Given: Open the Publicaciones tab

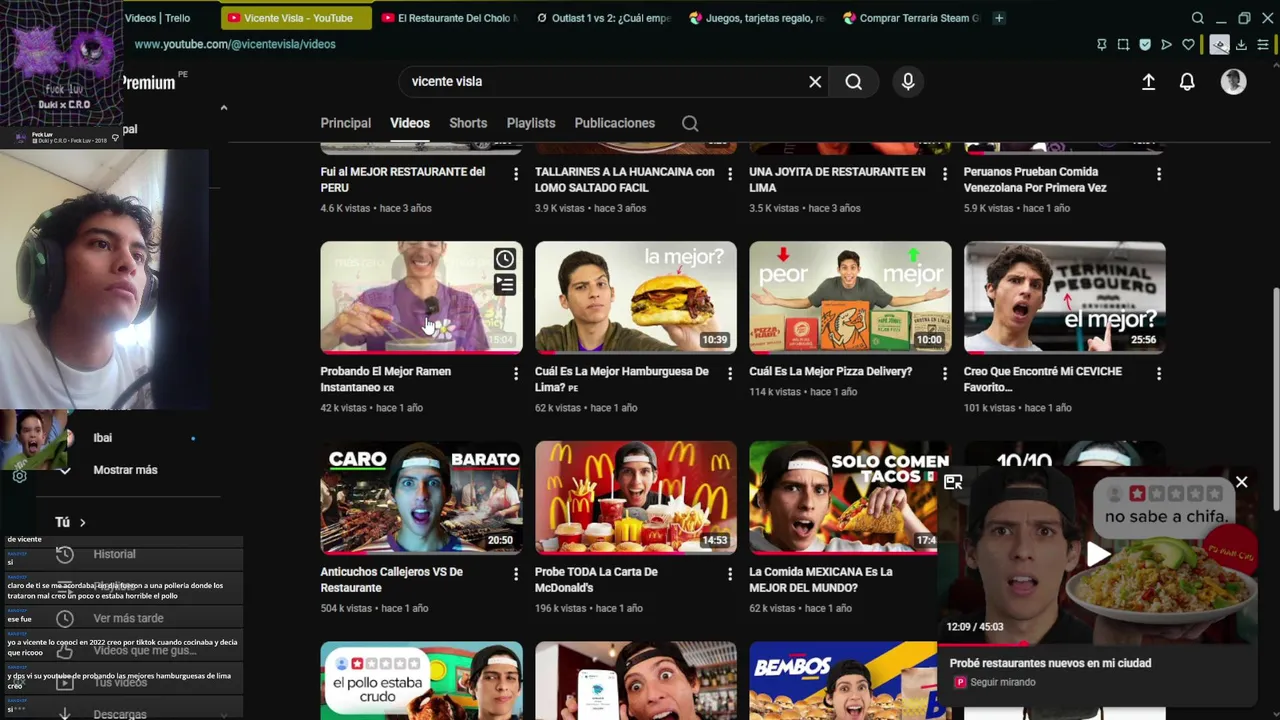Looking at the screenshot, I should tap(615, 123).
